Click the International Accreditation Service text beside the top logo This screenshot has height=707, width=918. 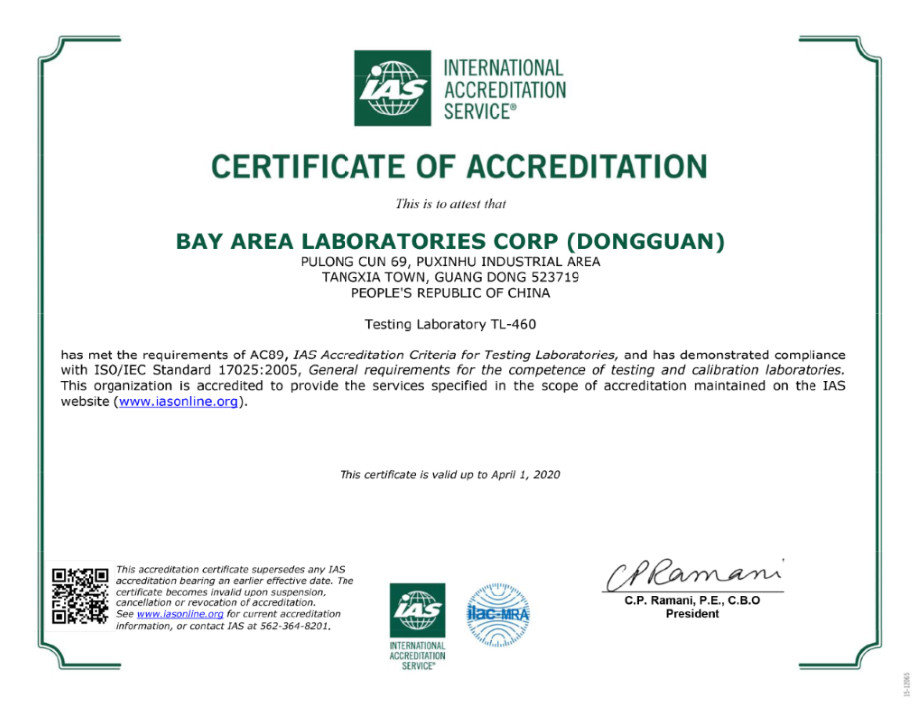tap(503, 89)
